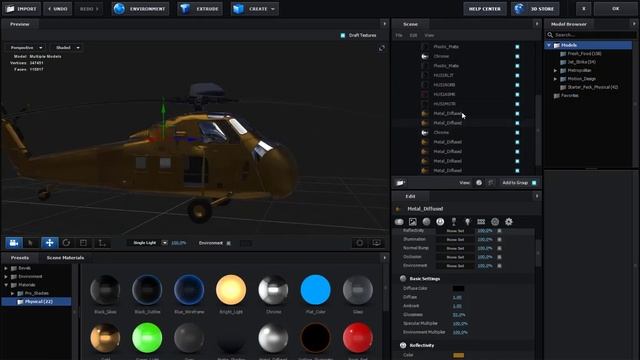Click the Basic Settings section icon

click(x=403, y=278)
